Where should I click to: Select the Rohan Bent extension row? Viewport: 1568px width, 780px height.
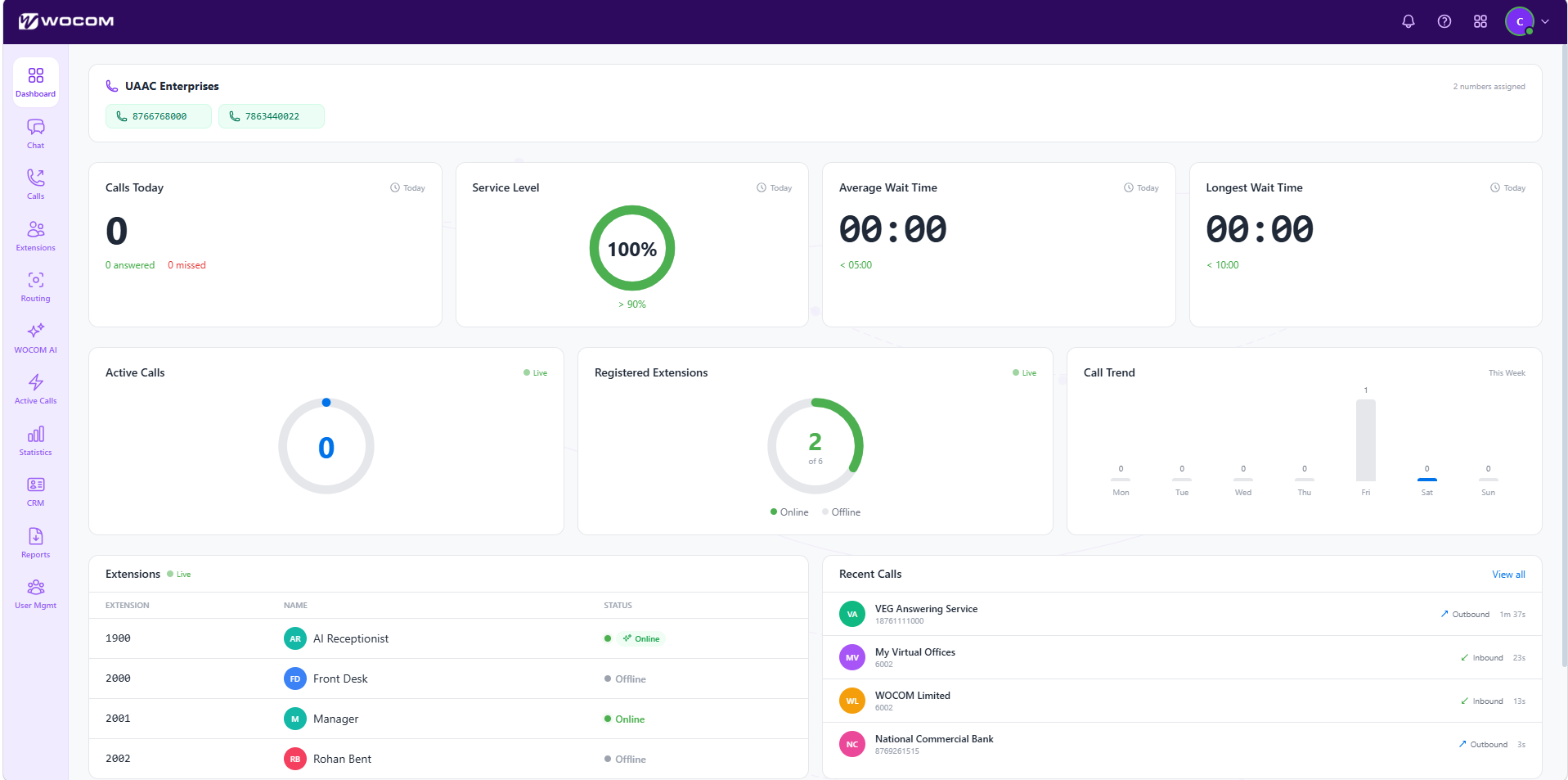click(448, 759)
